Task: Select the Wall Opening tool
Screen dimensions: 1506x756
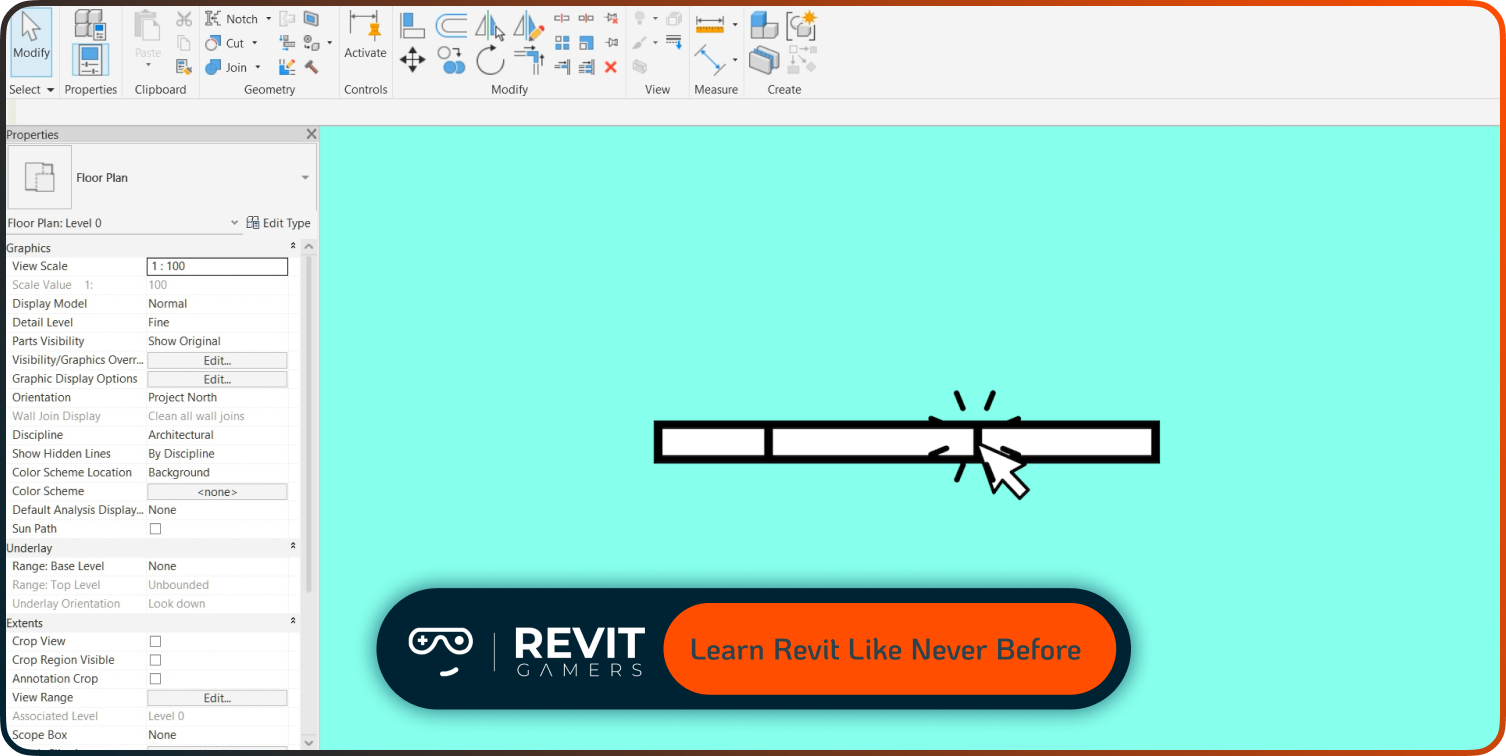Action: 311,19
